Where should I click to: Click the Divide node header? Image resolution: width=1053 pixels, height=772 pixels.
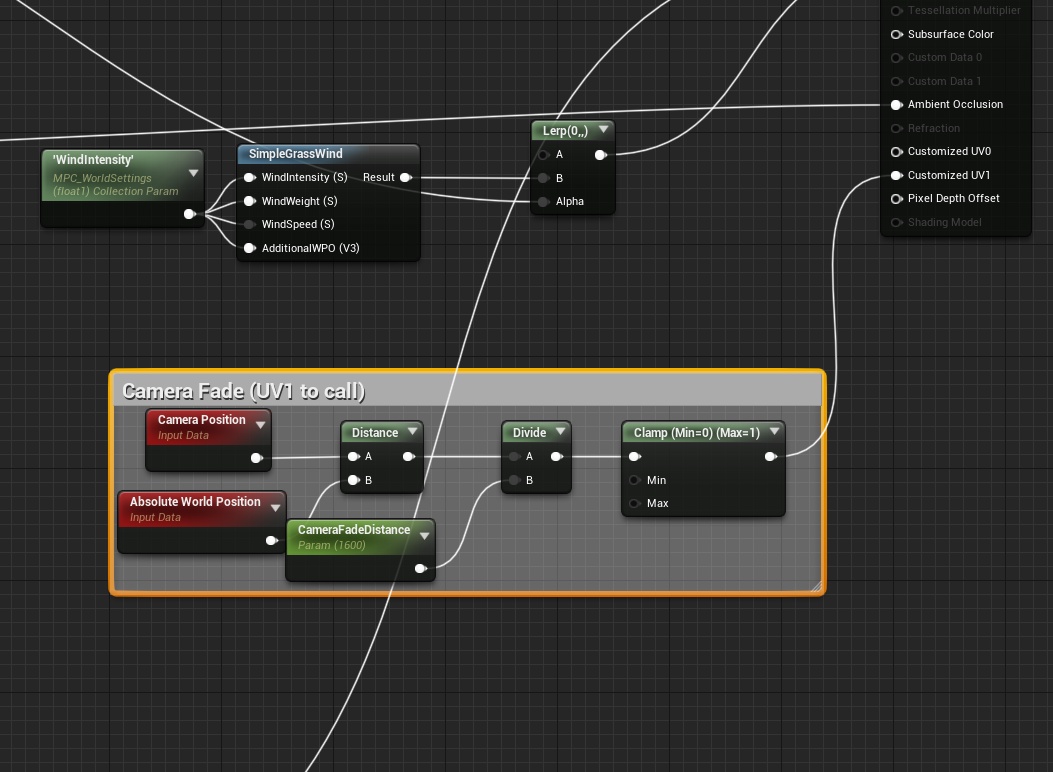[531, 432]
